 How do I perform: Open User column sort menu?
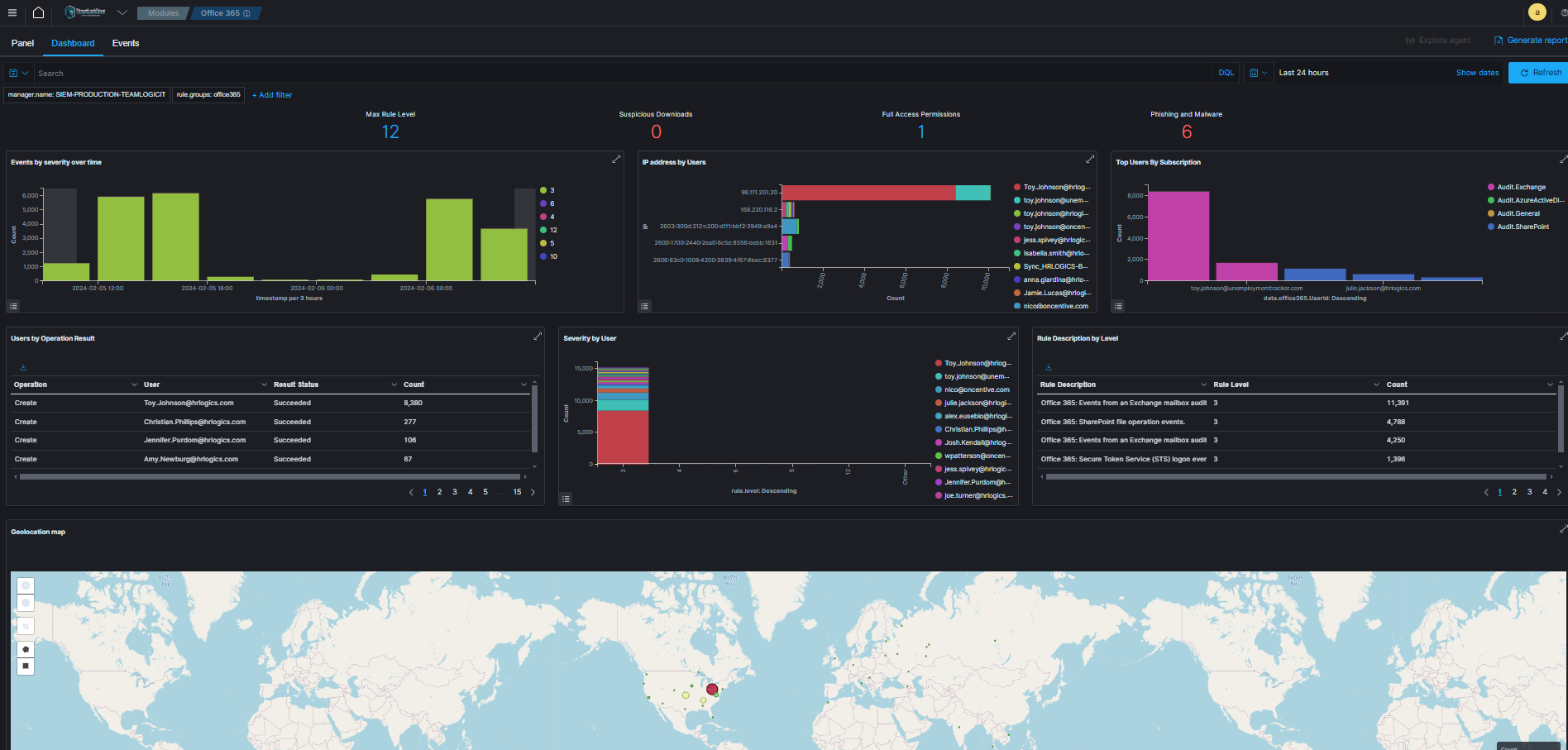point(264,385)
